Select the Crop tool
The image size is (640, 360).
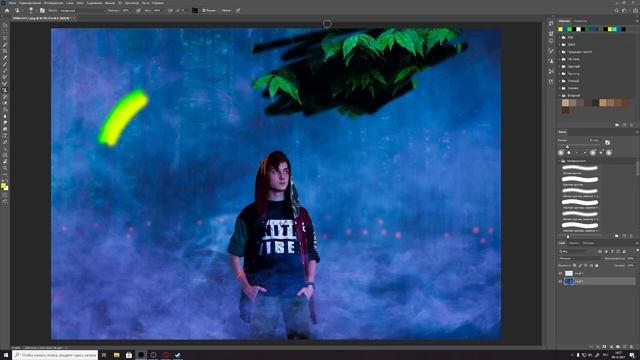(x=5, y=51)
